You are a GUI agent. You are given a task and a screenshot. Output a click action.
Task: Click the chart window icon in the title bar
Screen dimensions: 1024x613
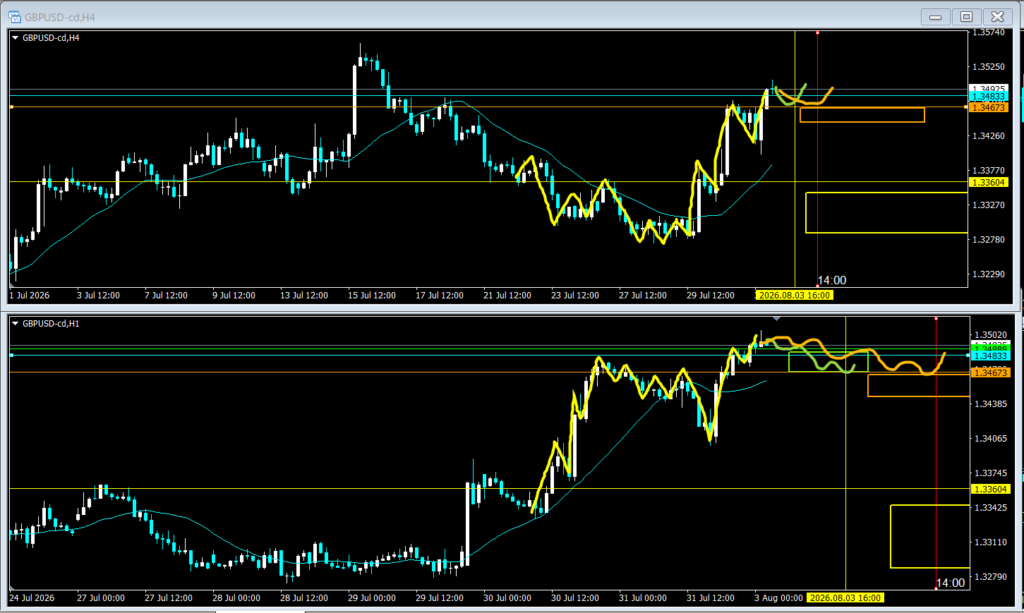point(14,17)
